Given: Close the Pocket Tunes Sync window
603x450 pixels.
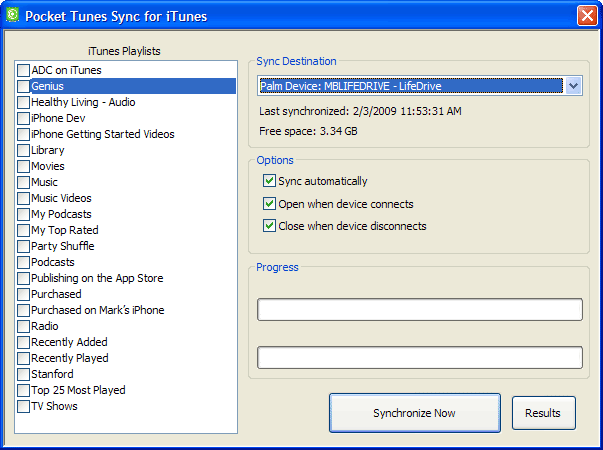Looking at the screenshot, I should 587,15.
